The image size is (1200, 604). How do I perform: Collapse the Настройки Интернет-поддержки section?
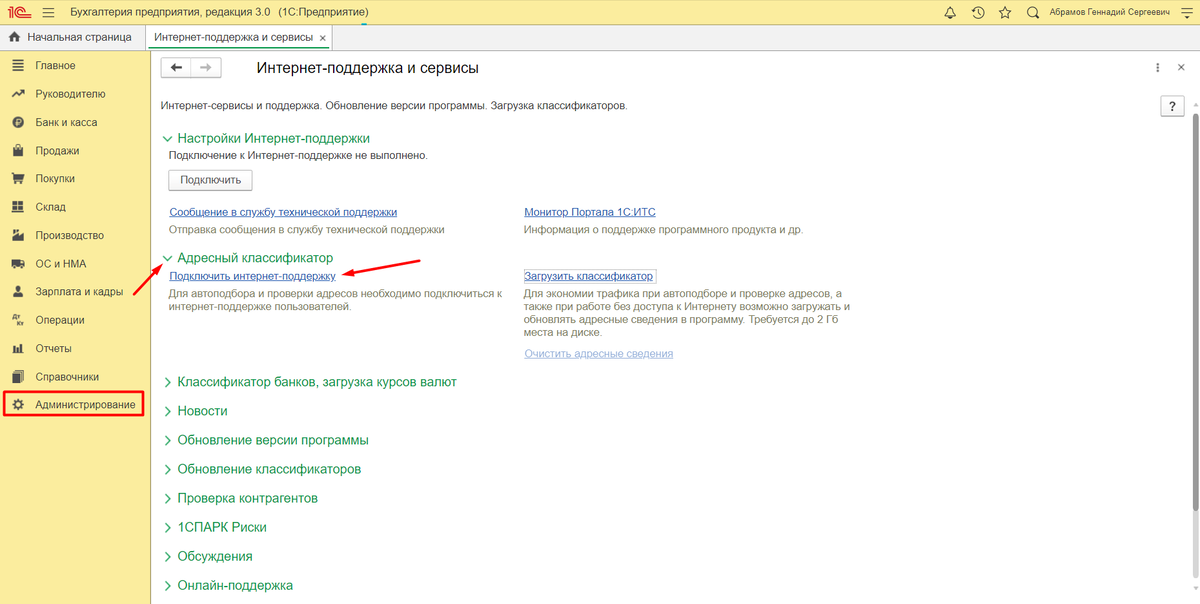[167, 139]
